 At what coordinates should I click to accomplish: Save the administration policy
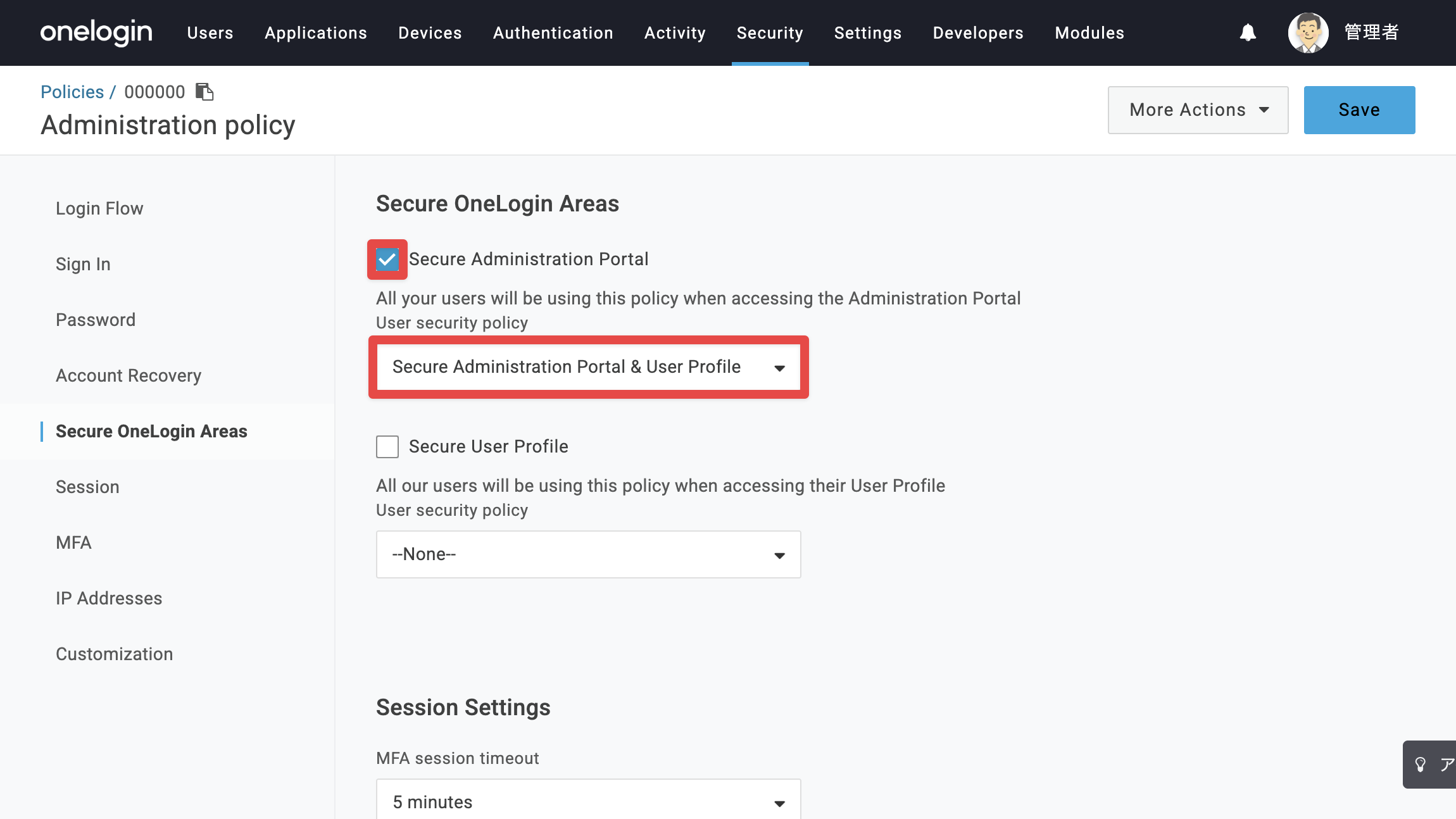(1360, 110)
